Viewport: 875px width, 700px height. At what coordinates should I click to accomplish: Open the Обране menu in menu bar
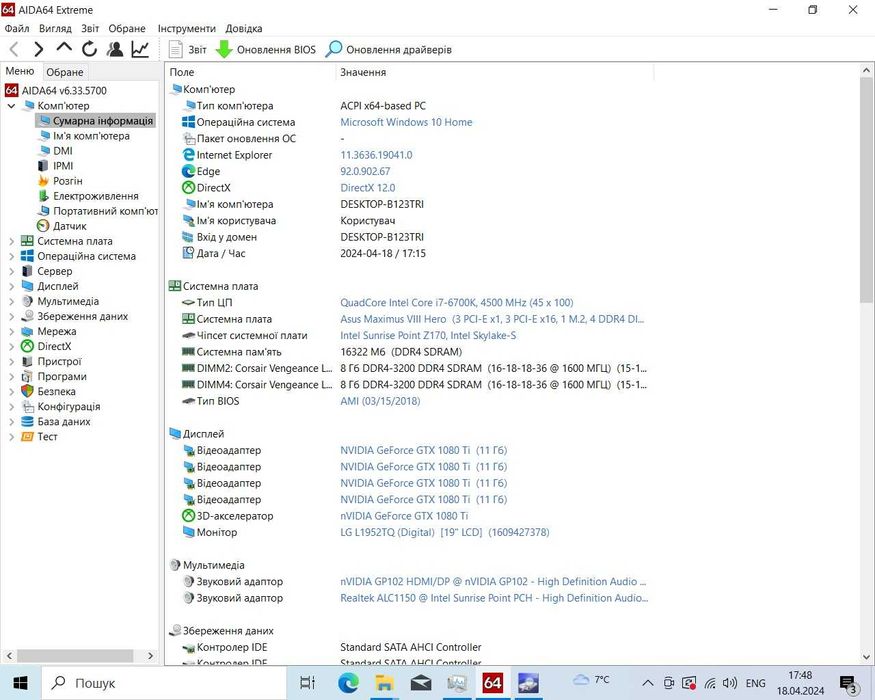[127, 28]
